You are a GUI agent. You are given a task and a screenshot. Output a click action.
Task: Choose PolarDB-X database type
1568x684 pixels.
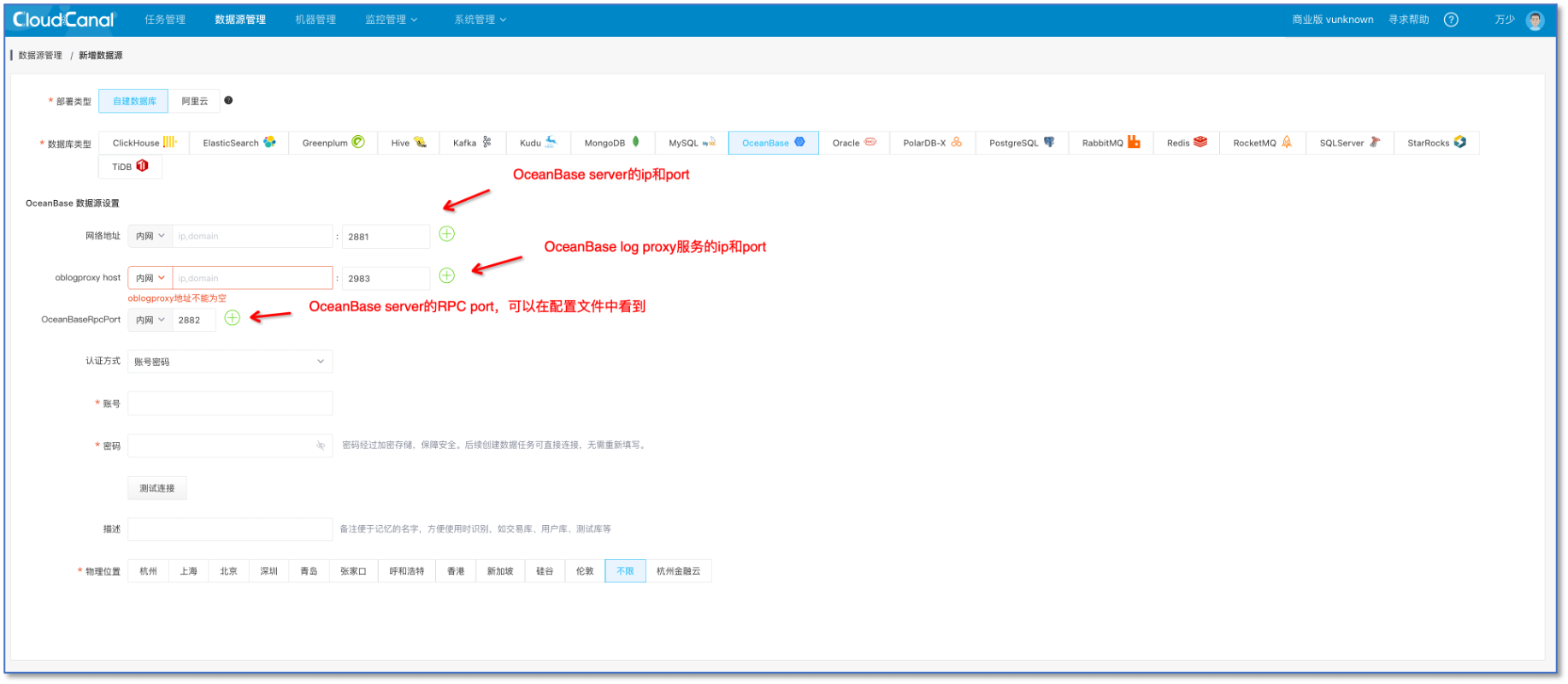click(933, 143)
